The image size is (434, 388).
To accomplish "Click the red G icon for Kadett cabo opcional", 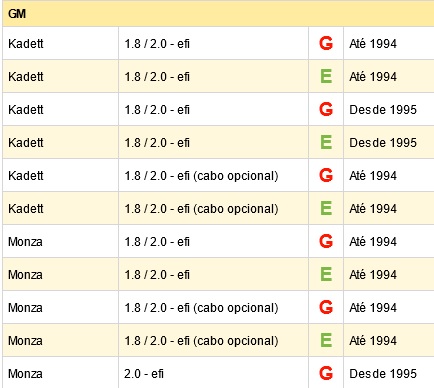I will click(x=326, y=175).
